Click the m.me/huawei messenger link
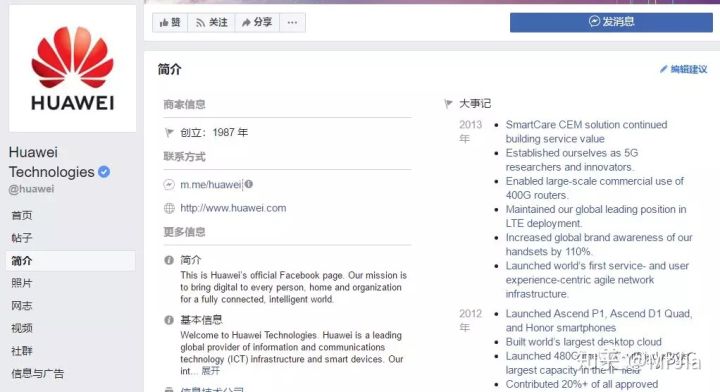The image size is (720, 392). [210, 185]
